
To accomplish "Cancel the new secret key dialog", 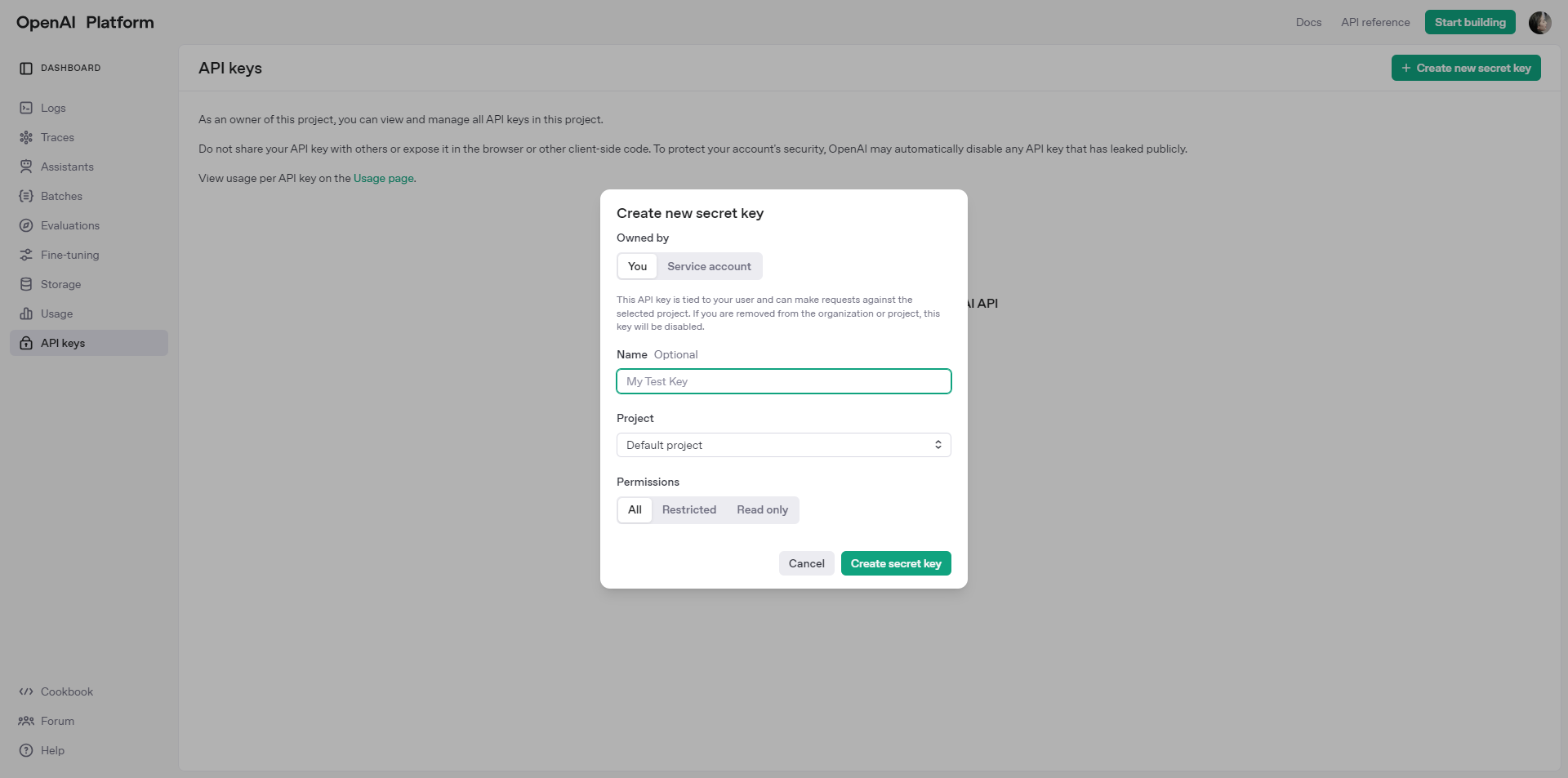I will pyautogui.click(x=806, y=563).
